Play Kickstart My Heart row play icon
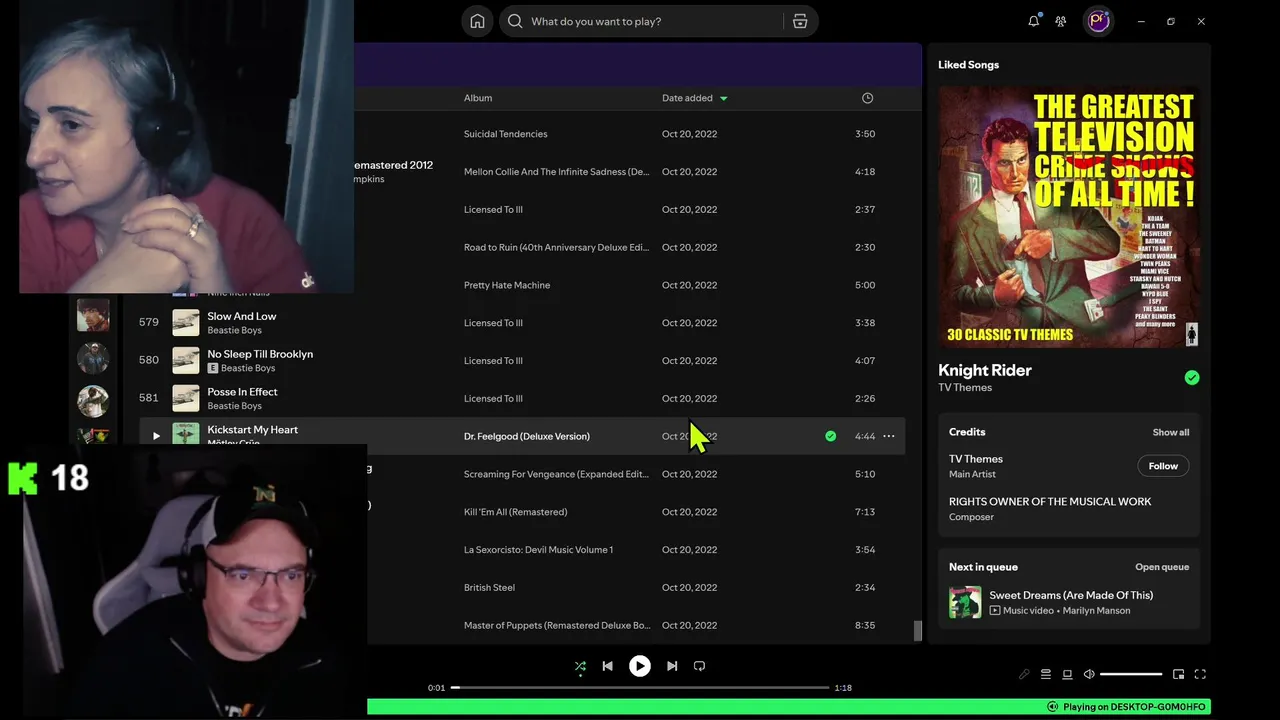This screenshot has height=720, width=1280. [156, 436]
